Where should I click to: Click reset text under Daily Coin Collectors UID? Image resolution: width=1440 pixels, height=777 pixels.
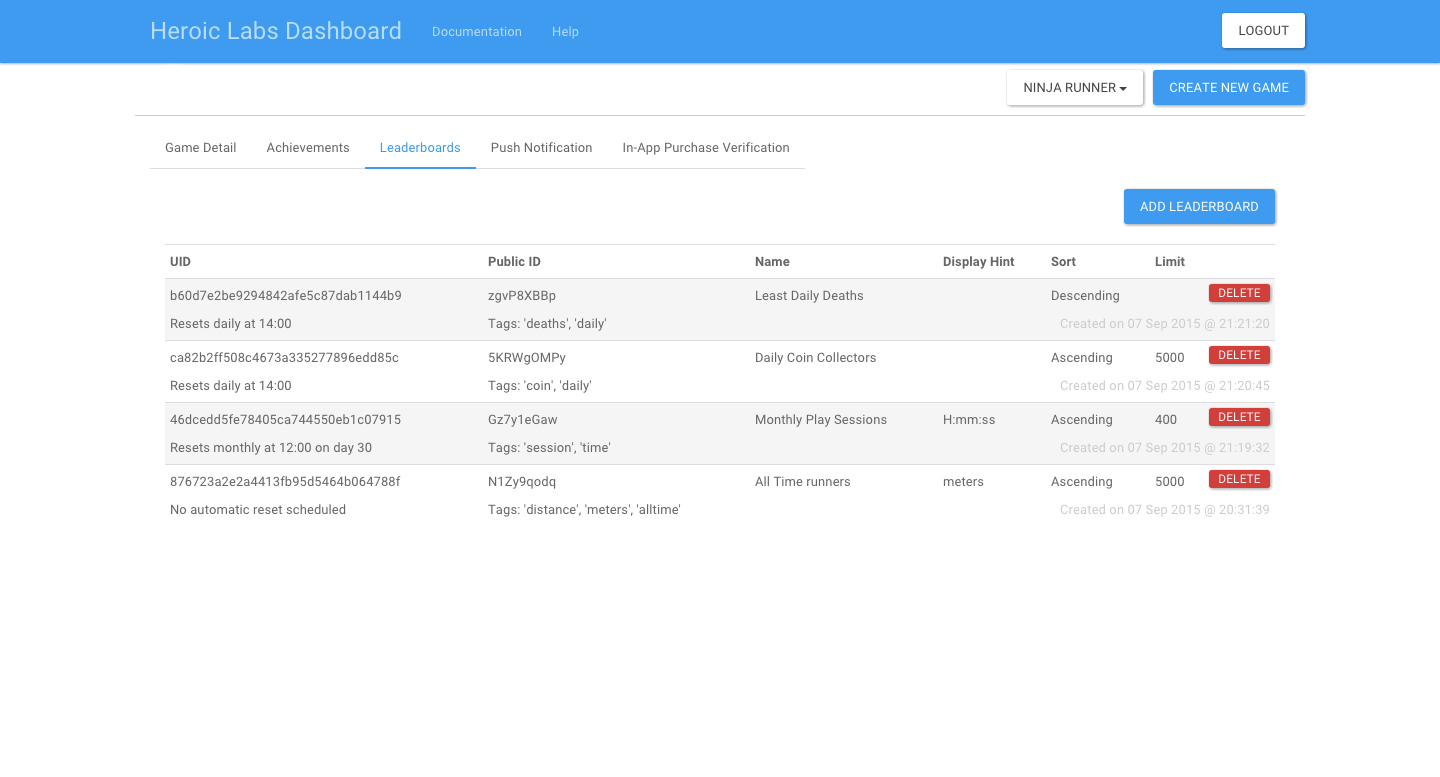pyautogui.click(x=231, y=386)
